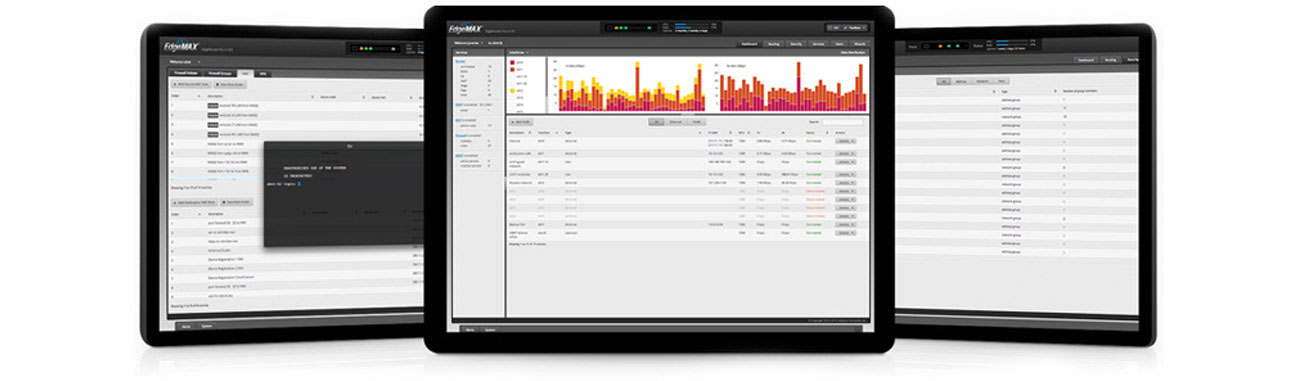Open Actions dropdown for Backup link row
This screenshot has width=1300, height=381.
click(x=846, y=224)
